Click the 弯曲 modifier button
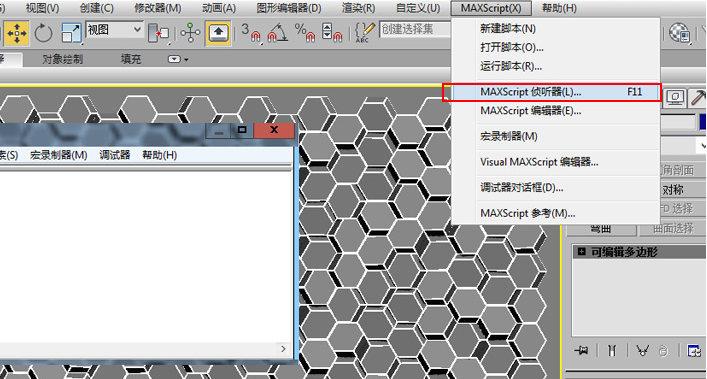 pyautogui.click(x=601, y=229)
